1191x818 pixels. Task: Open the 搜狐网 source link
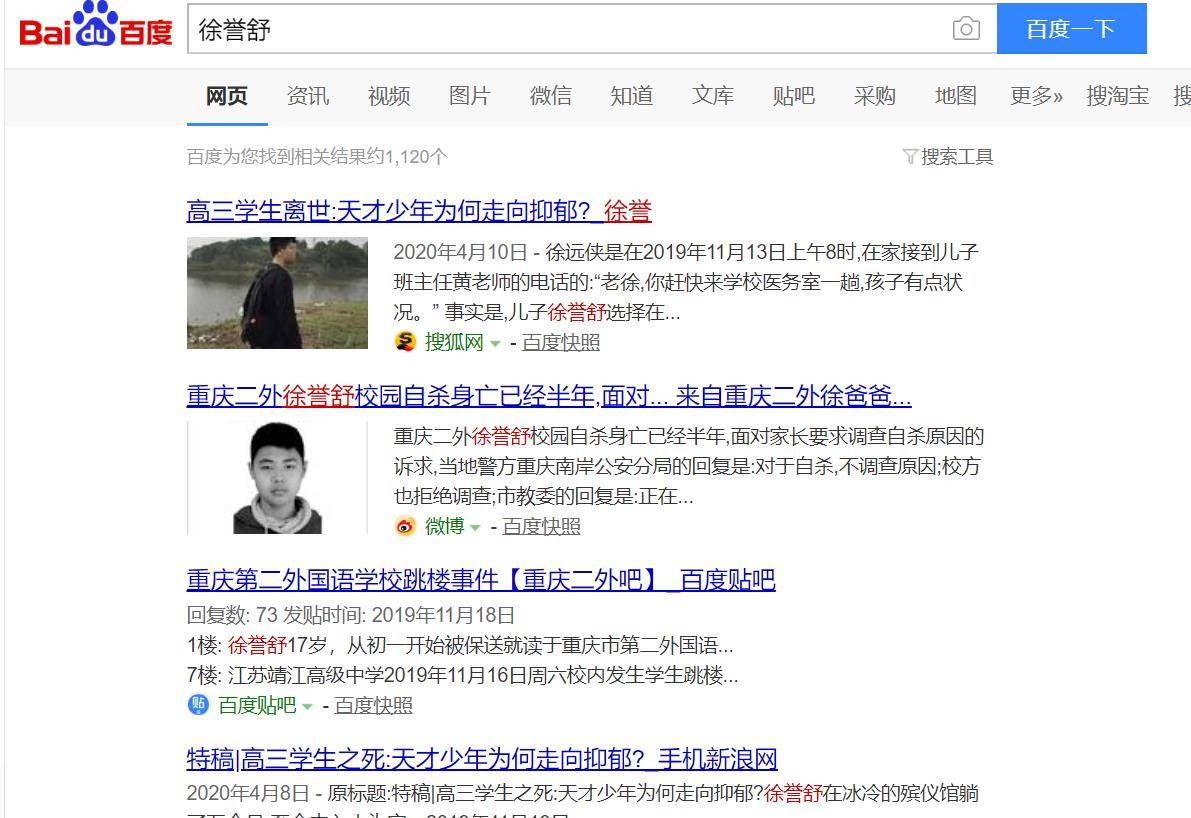coord(454,343)
